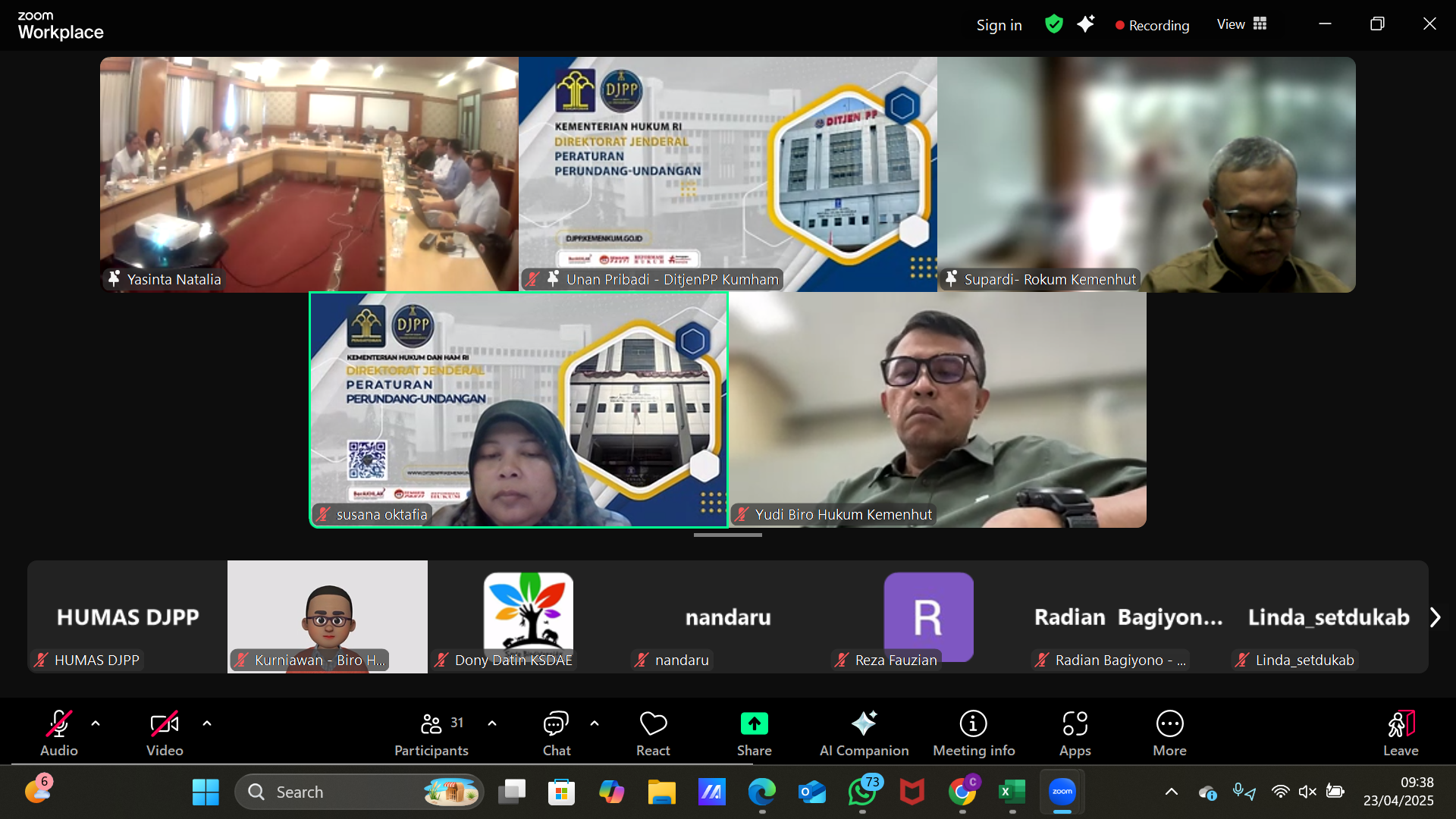
Task: Select Dony Datin KSDAE tile
Action: [528, 617]
